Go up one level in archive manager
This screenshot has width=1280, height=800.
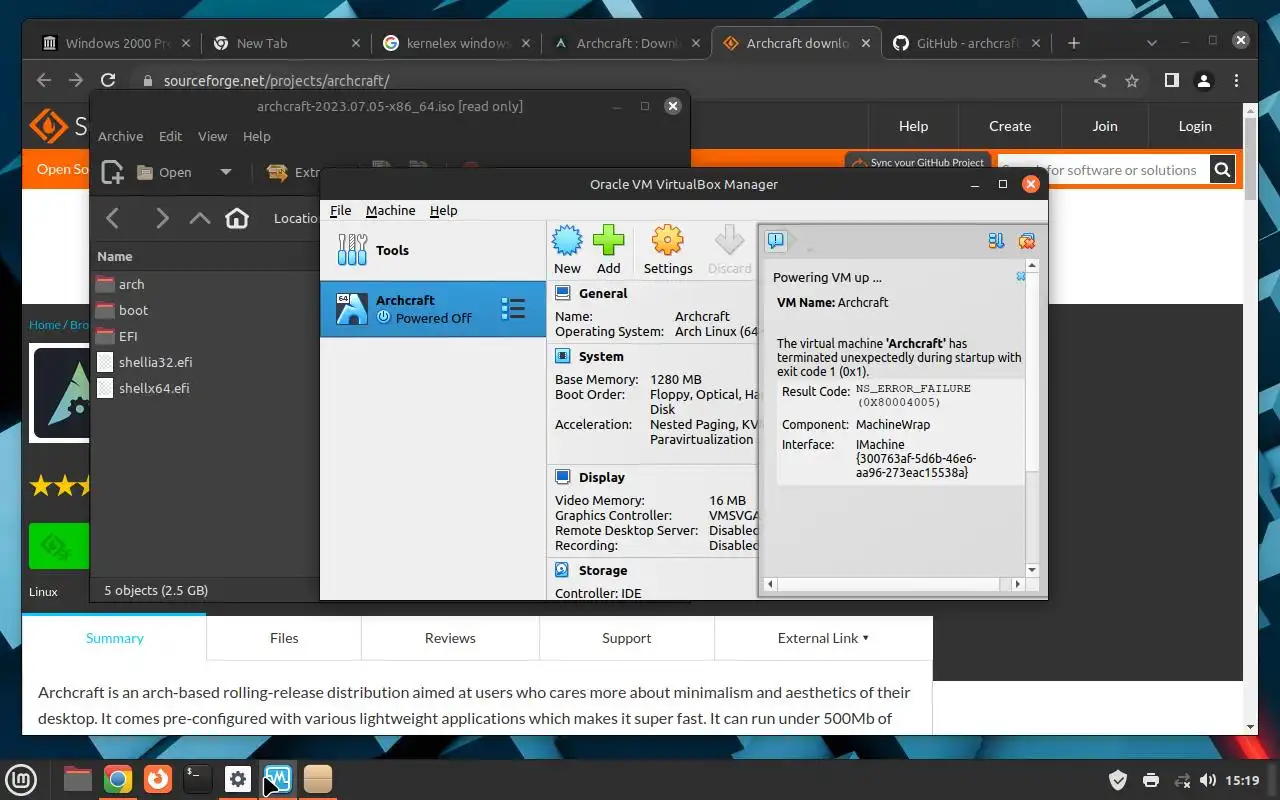(x=200, y=218)
